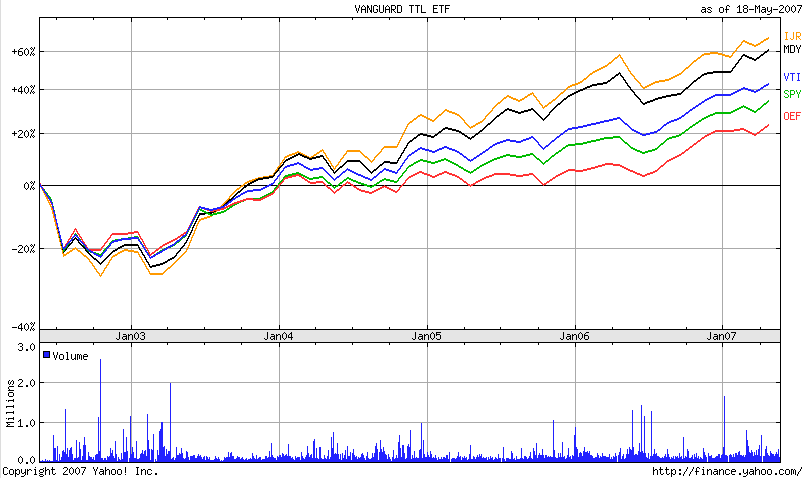The width and height of the screenshot is (805, 478).
Task: Select the Jan03 marker on time axis
Action: click(x=130, y=336)
